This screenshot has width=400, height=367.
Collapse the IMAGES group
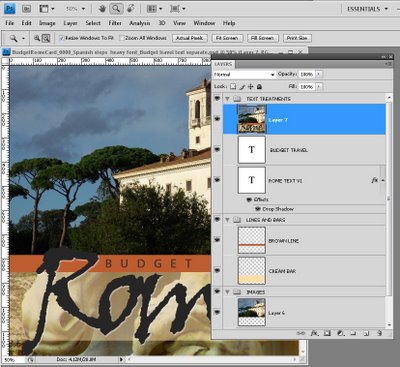pos(228,292)
